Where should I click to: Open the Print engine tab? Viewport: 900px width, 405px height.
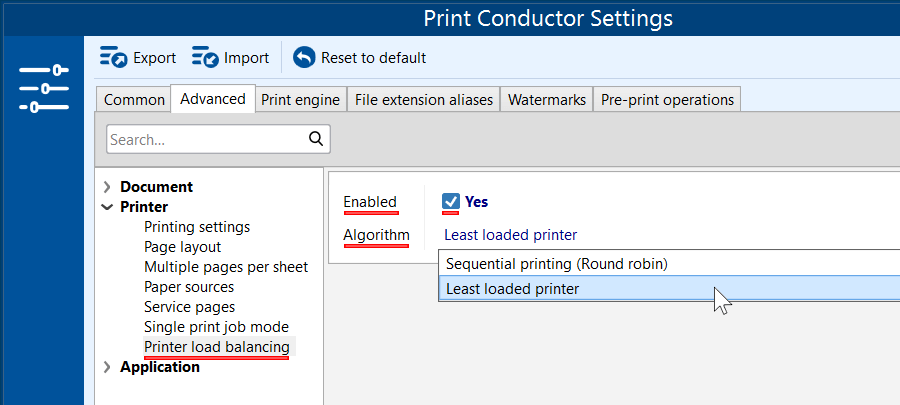[x=301, y=100]
